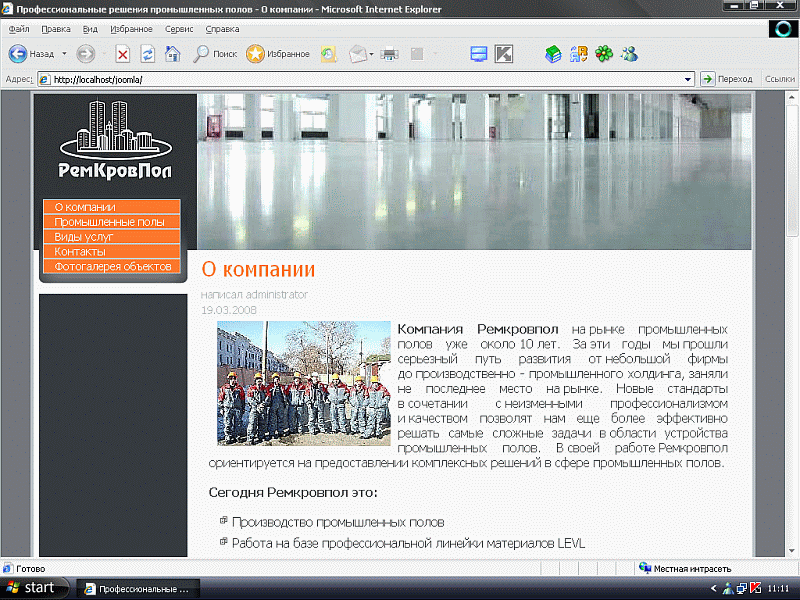Open the Kaspersky icon in system tray
The width and height of the screenshot is (800, 600).
point(755,590)
